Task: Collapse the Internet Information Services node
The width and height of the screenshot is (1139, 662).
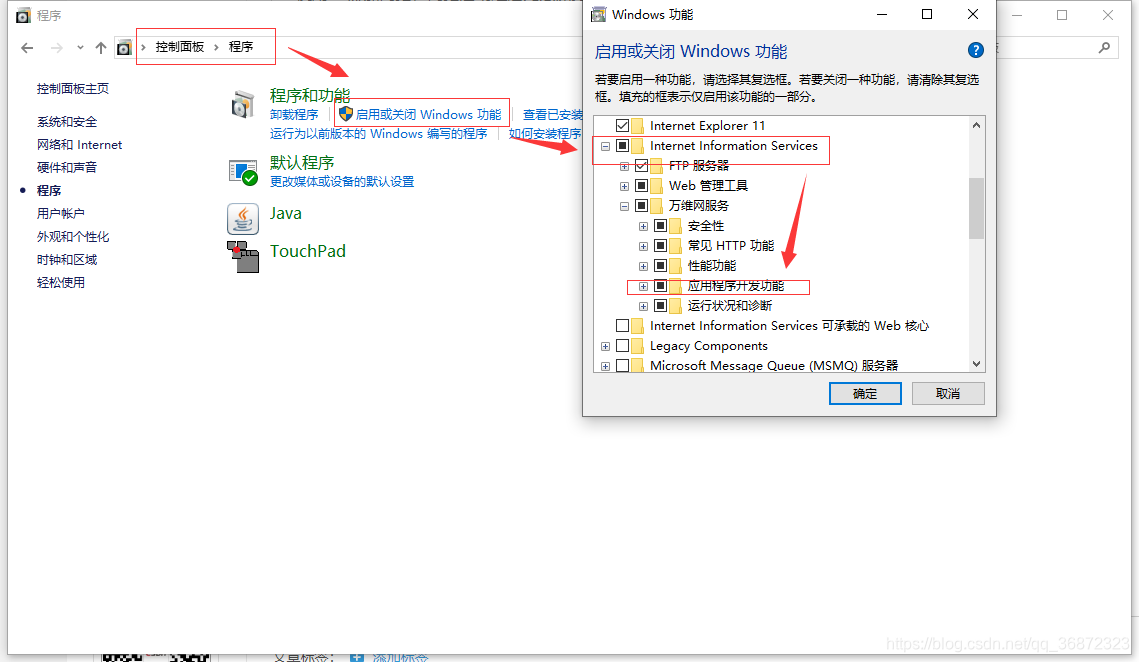Action: 605,146
